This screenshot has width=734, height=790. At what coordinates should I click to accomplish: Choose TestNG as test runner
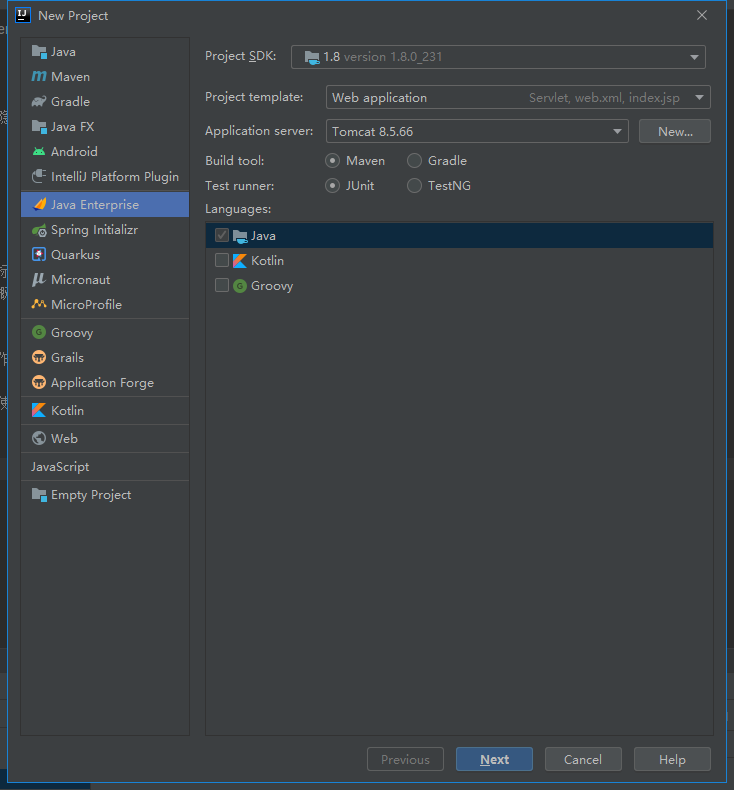[x=414, y=186]
